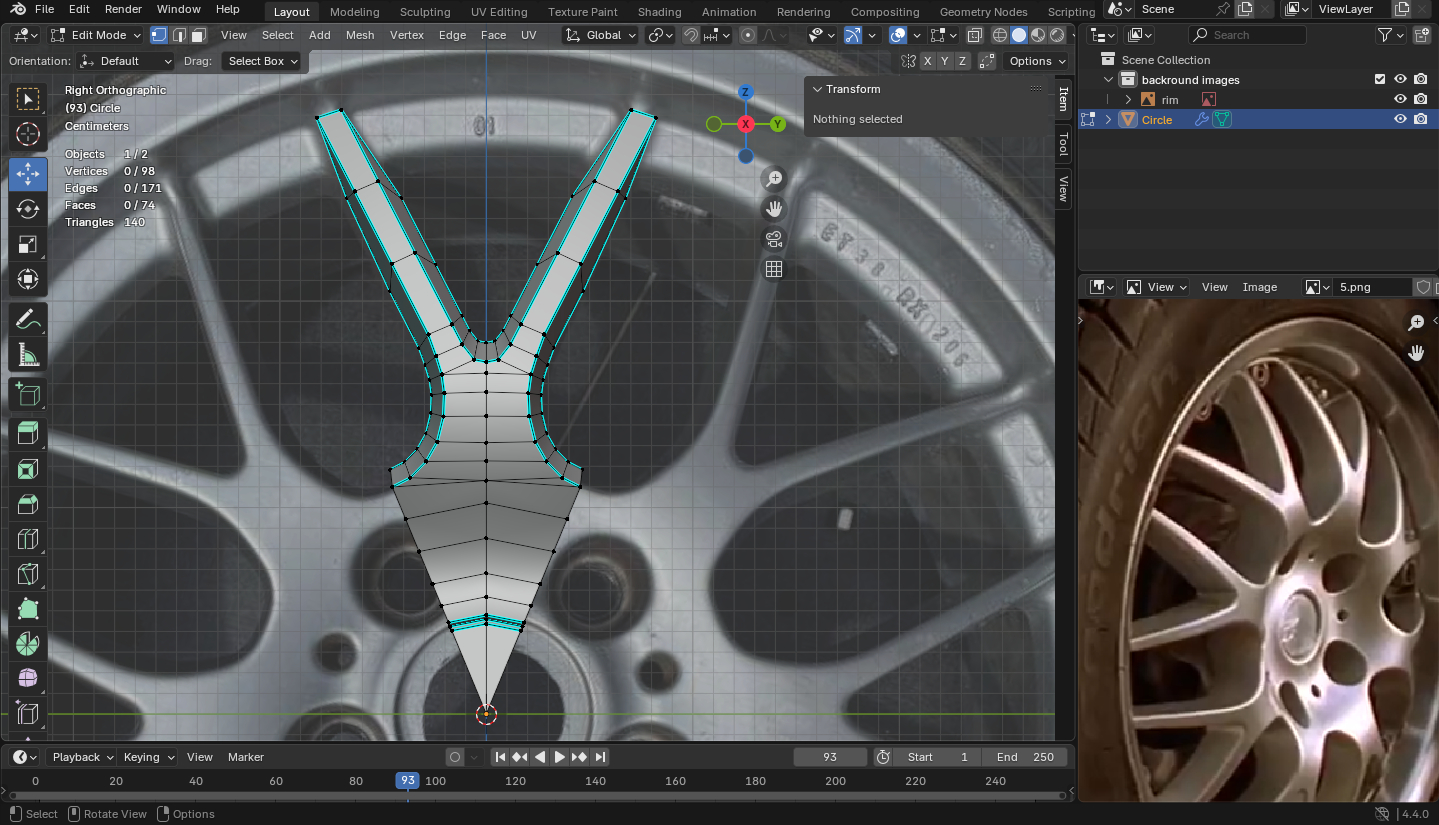This screenshot has width=1439, height=825.
Task: Toggle proportional editing
Action: tap(748, 35)
